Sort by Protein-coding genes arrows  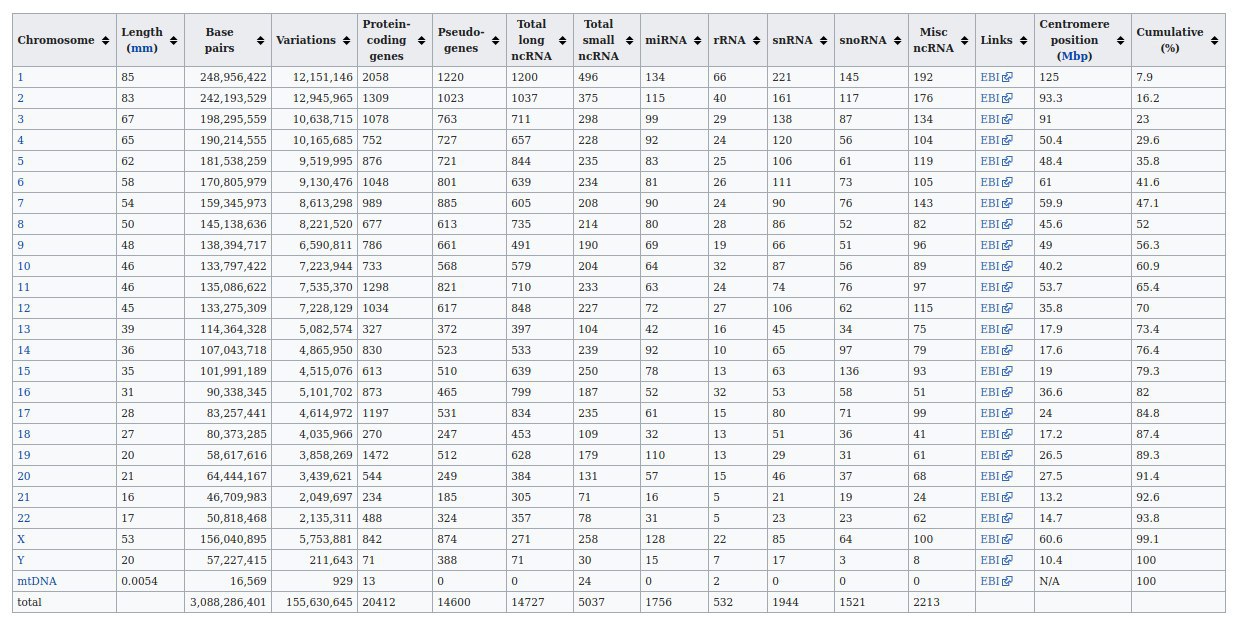tap(422, 41)
